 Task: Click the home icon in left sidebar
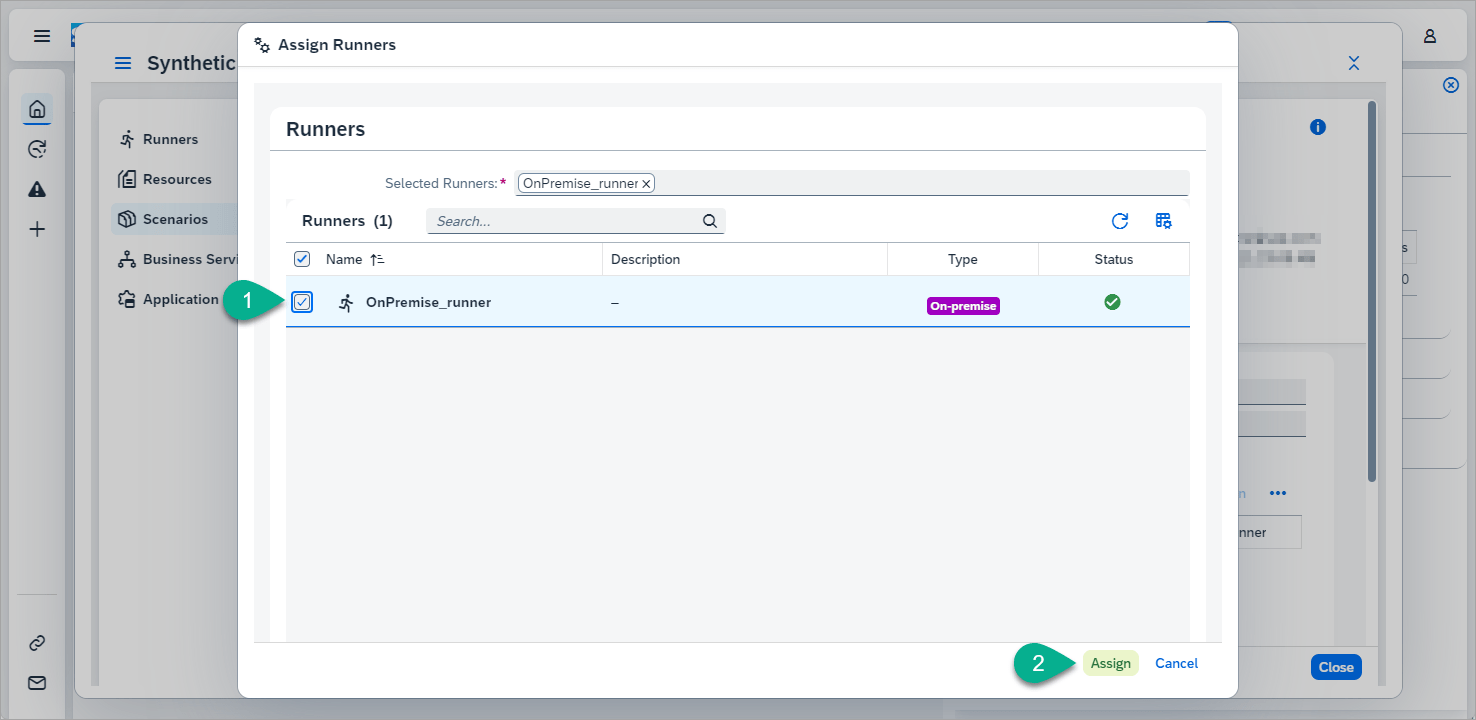click(x=37, y=109)
